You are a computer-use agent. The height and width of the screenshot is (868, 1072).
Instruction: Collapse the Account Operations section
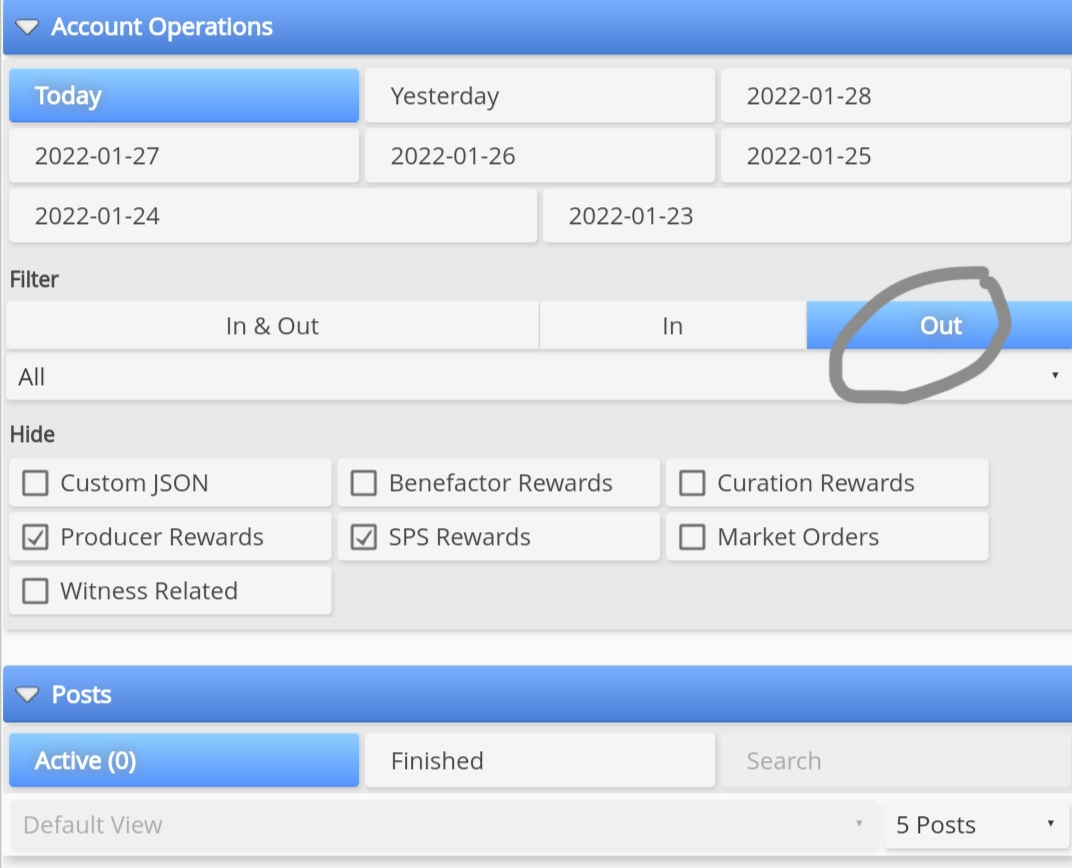(27, 27)
